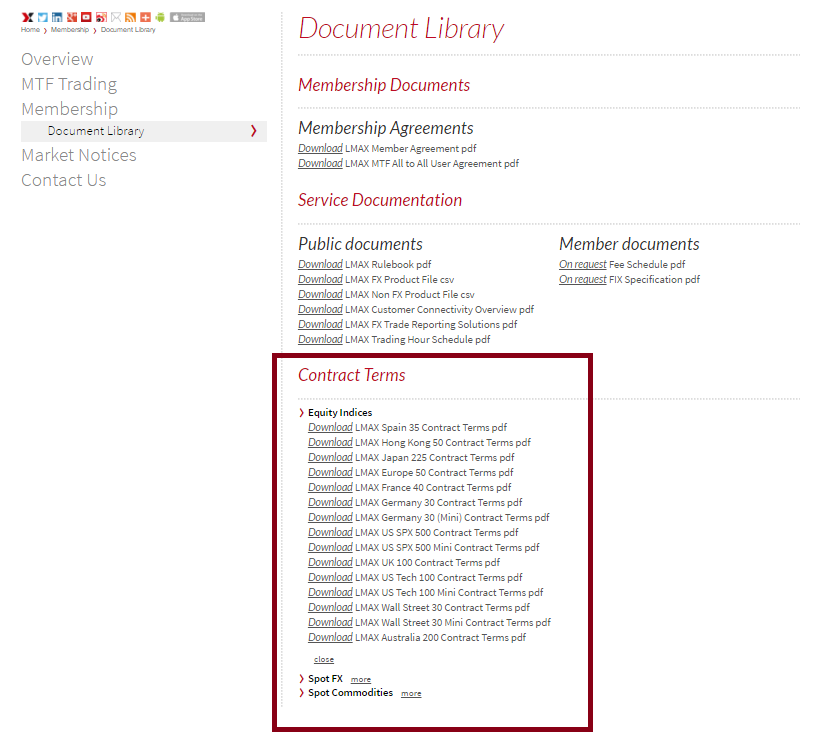Download LMAX Europe 50 Contract Terms
820x738 pixels.
(330, 473)
